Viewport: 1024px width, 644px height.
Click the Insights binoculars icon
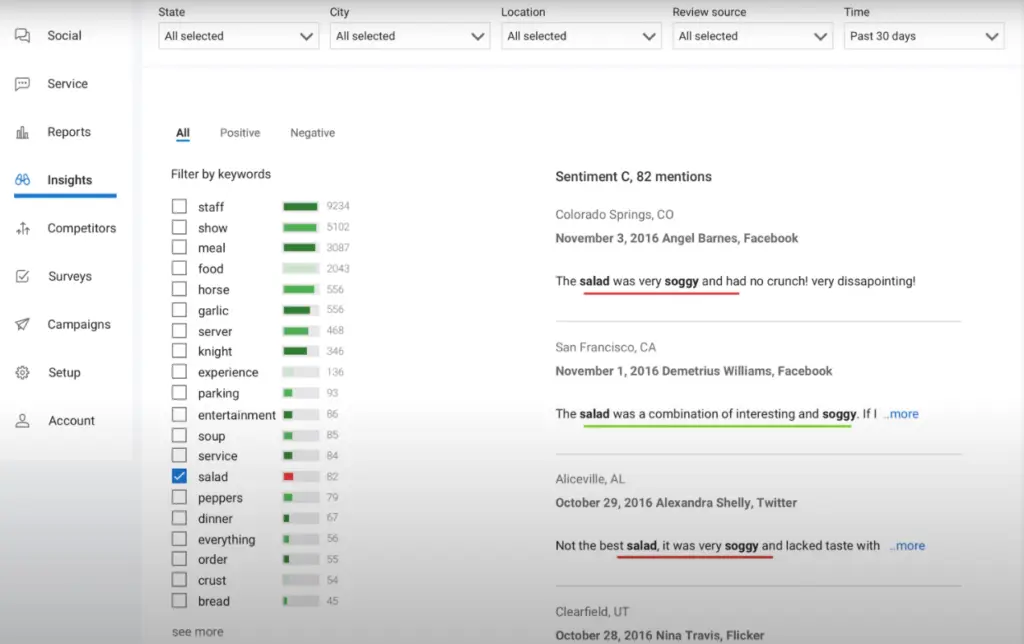(22, 180)
